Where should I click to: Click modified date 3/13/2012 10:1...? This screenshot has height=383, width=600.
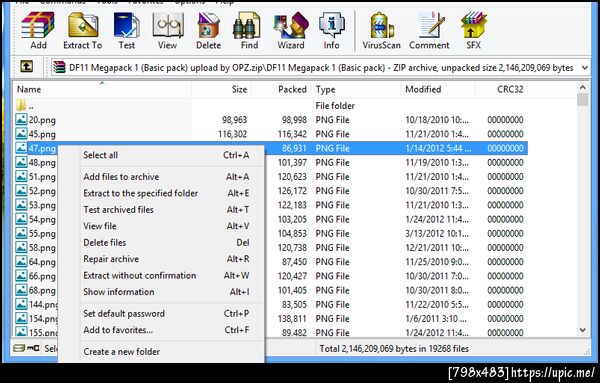437,233
